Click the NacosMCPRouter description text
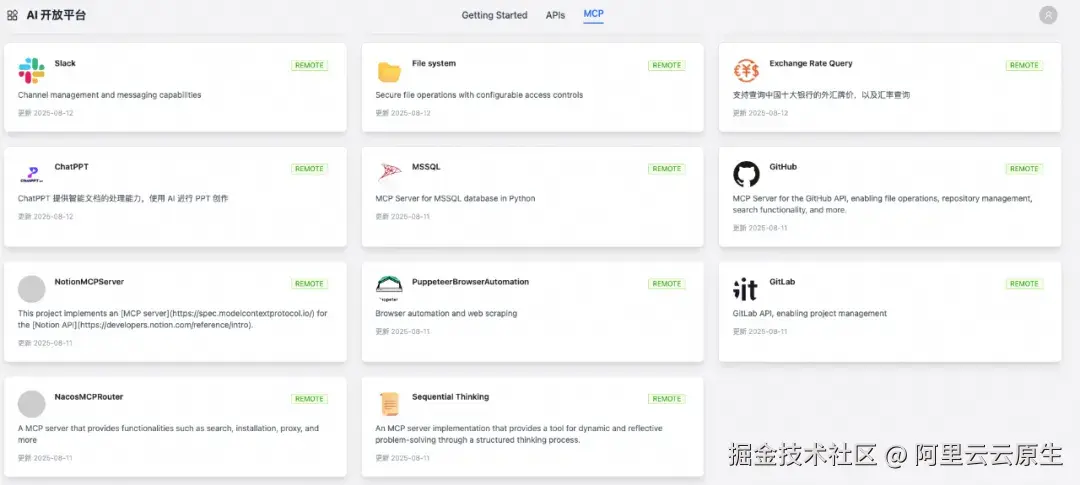This screenshot has width=1080, height=485. pyautogui.click(x=168, y=434)
